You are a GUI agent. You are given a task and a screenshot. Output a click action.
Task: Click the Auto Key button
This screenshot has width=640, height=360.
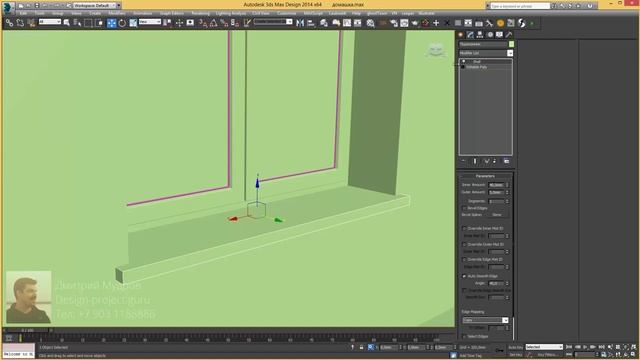click(x=516, y=347)
